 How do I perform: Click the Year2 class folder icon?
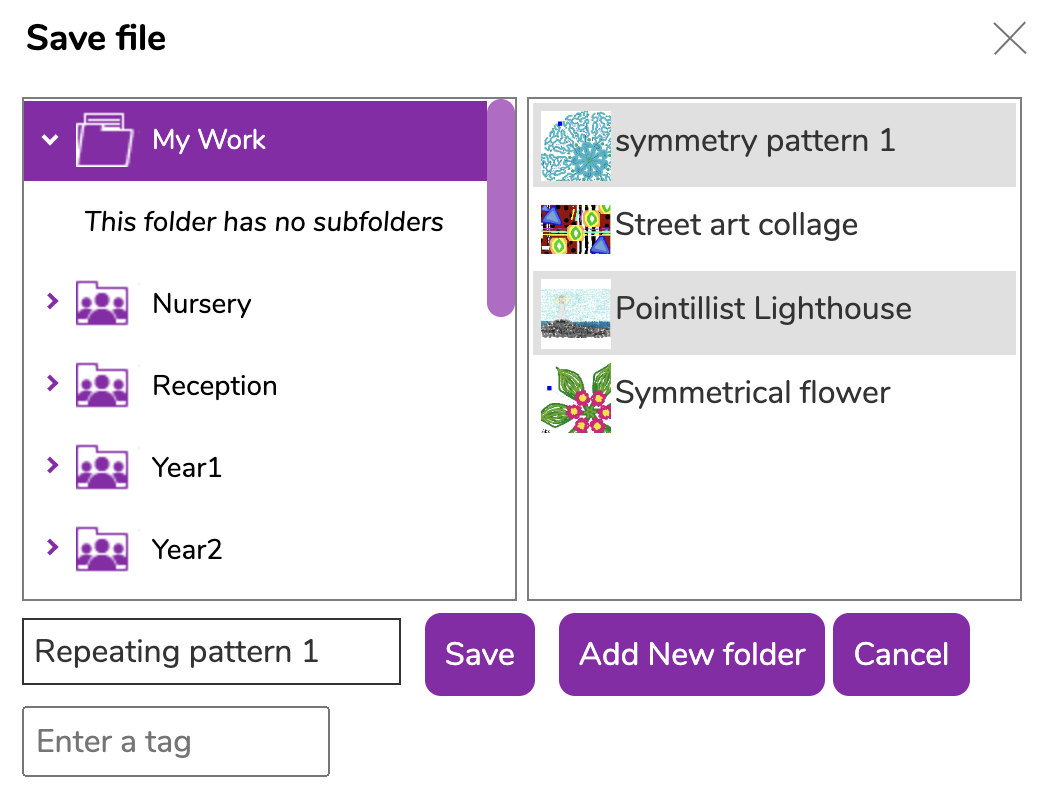coord(102,549)
